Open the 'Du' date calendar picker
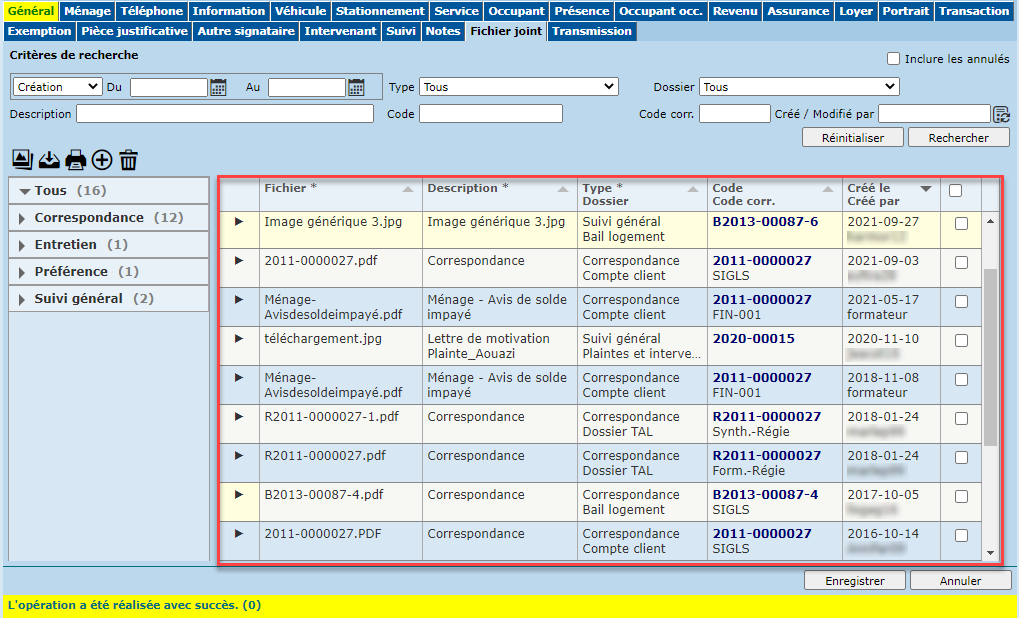1019x618 pixels. point(218,88)
